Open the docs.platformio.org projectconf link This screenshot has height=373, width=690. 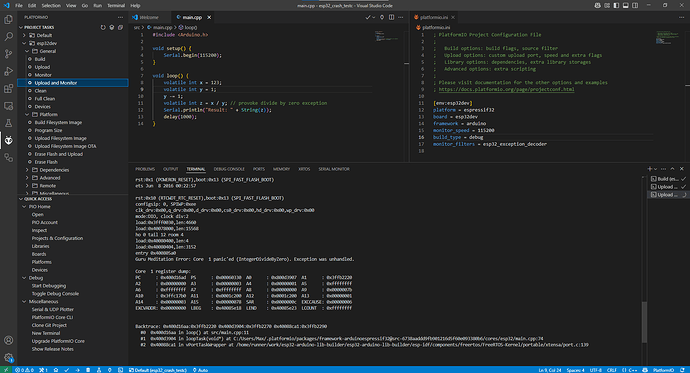pyautogui.click(x=506, y=89)
